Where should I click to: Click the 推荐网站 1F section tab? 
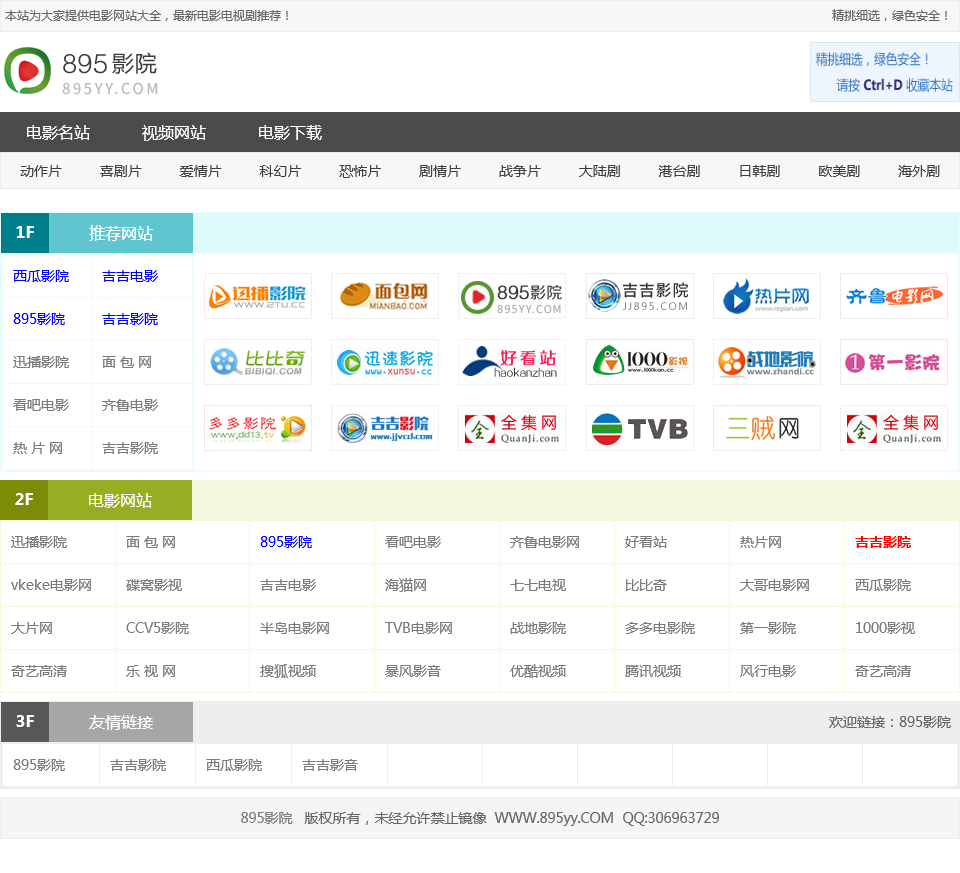click(x=121, y=233)
